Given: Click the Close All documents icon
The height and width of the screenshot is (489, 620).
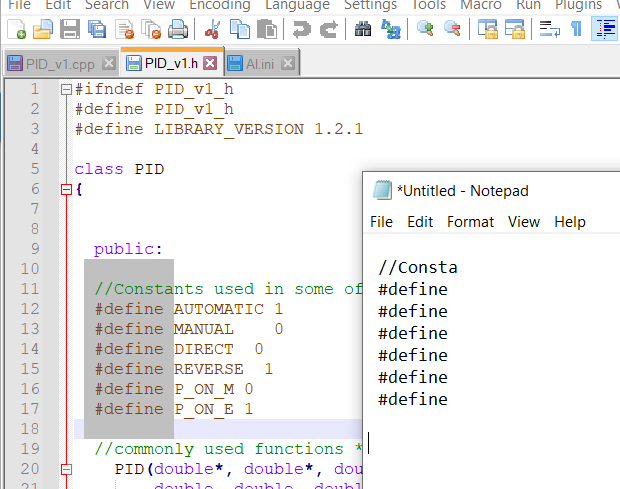Looking at the screenshot, I should 151,30.
